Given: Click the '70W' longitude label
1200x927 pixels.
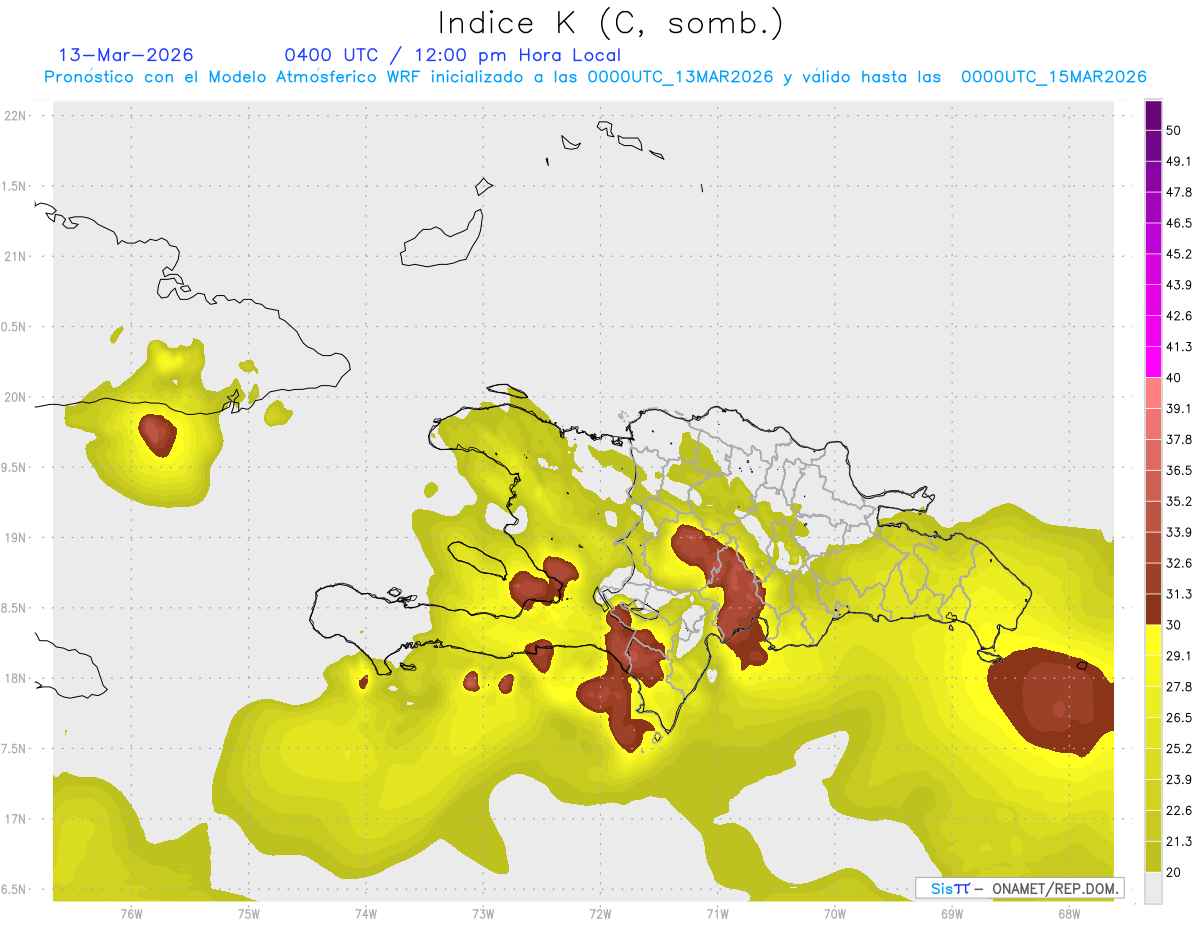Looking at the screenshot, I should point(834,914).
